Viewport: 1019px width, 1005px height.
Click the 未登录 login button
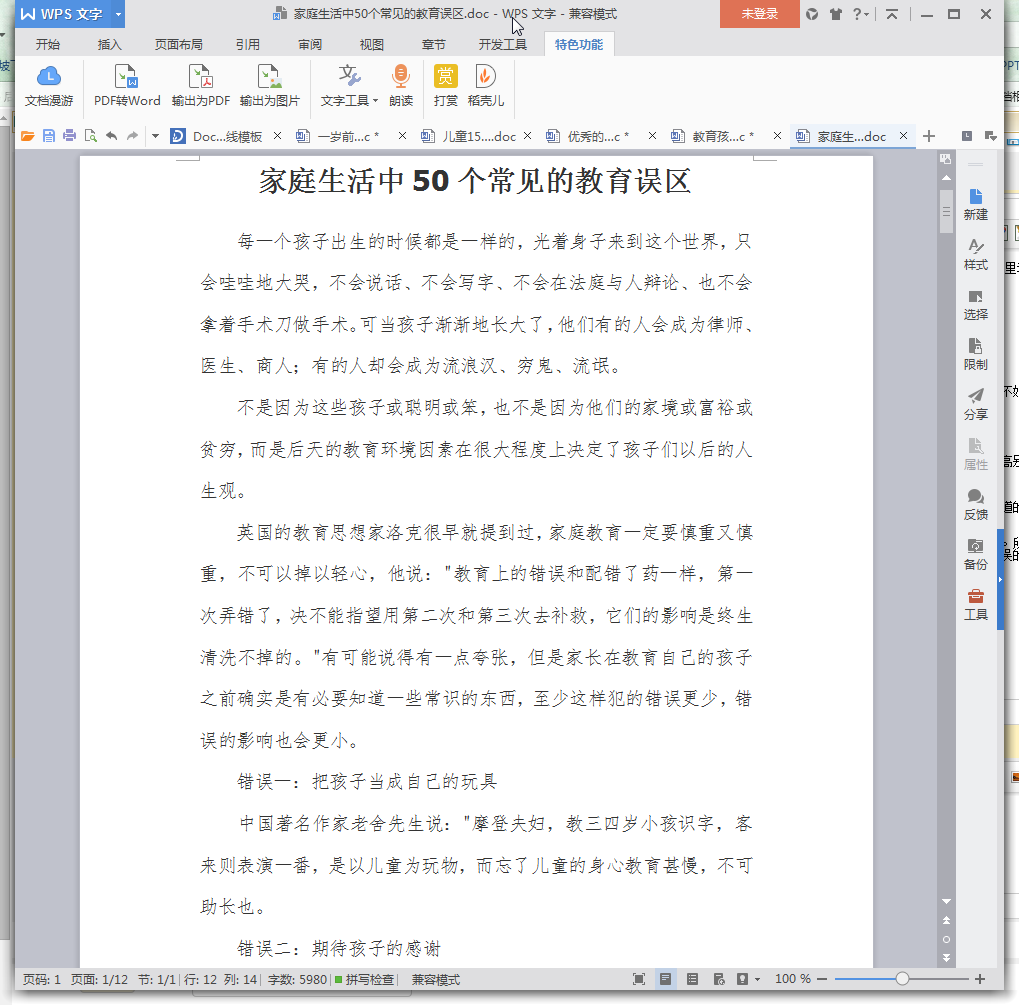[x=760, y=14]
